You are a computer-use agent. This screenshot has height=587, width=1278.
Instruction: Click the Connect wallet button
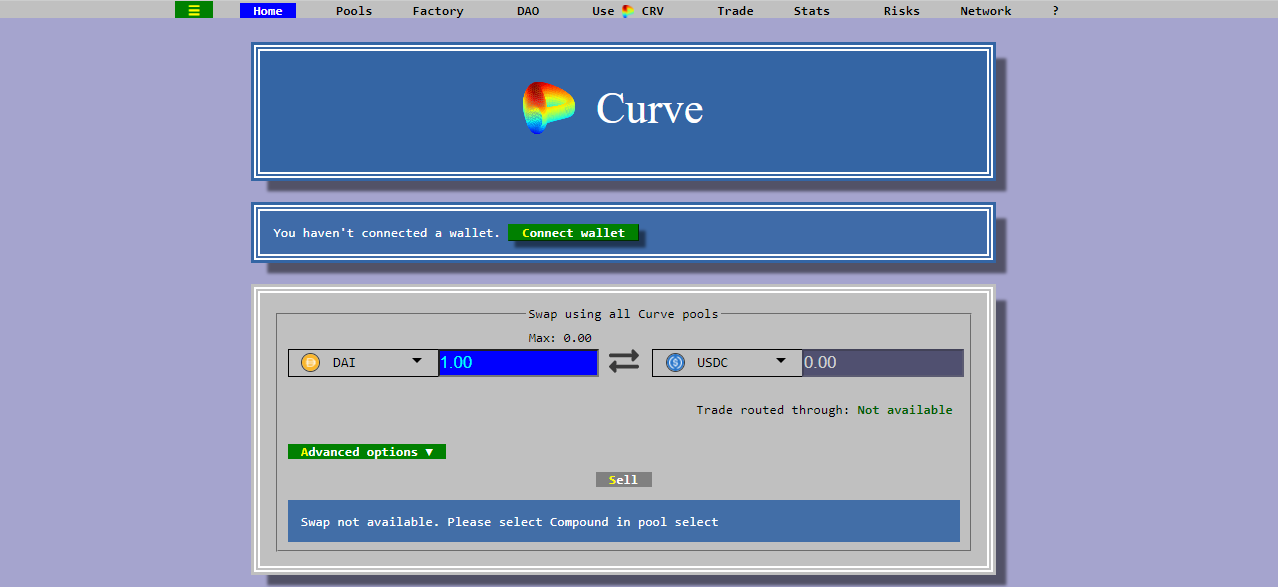(573, 233)
